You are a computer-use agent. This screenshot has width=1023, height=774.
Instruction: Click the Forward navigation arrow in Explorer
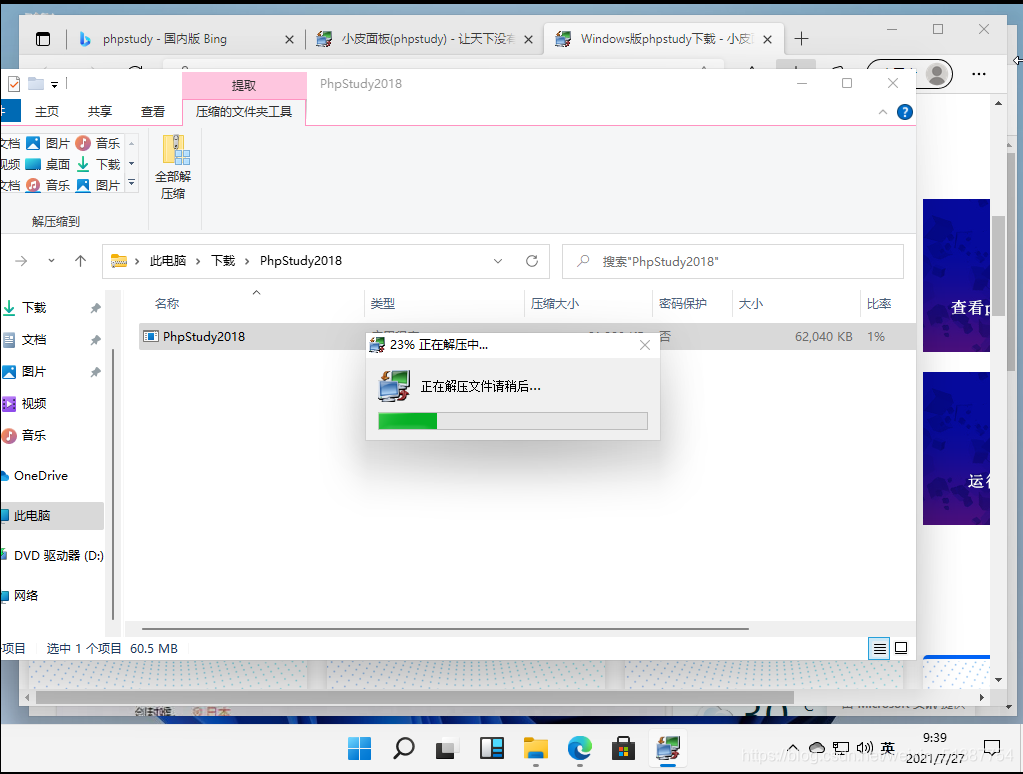tap(22, 261)
